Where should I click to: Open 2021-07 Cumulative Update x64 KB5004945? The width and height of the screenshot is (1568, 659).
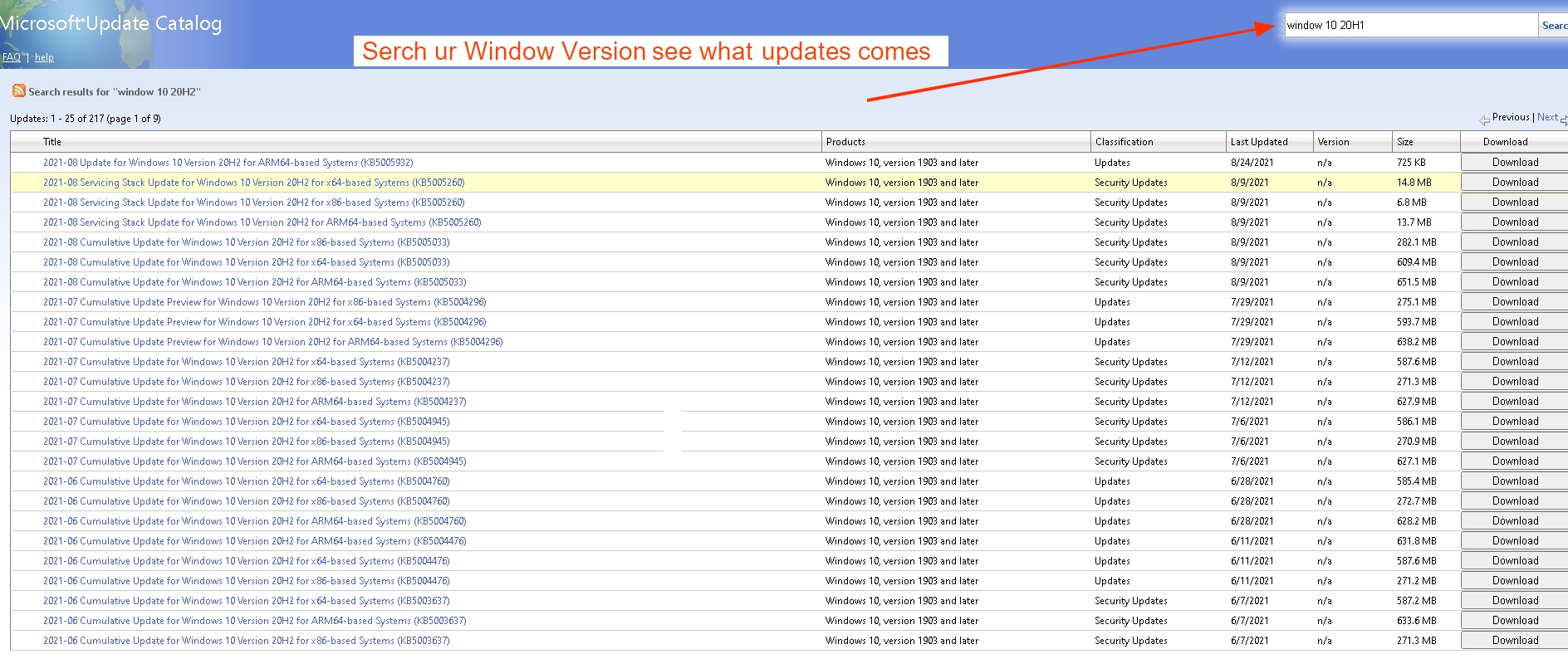[247, 422]
